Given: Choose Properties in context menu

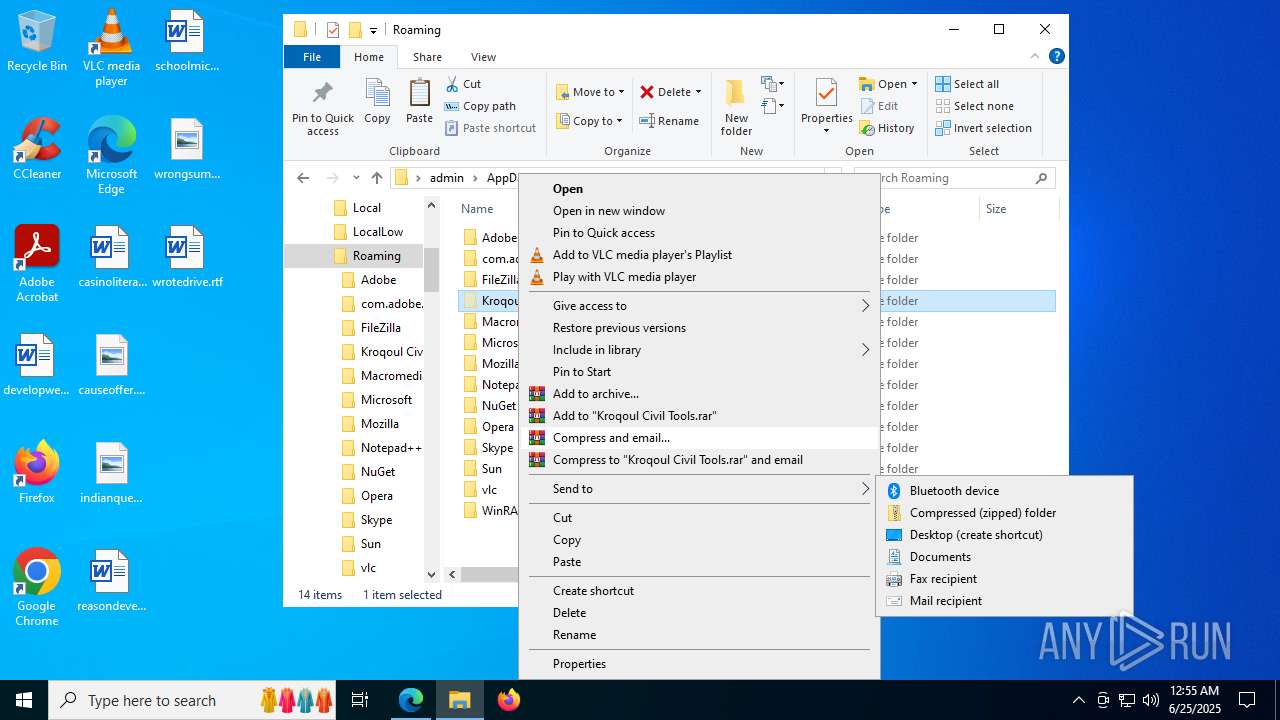Looking at the screenshot, I should pos(699,664).
